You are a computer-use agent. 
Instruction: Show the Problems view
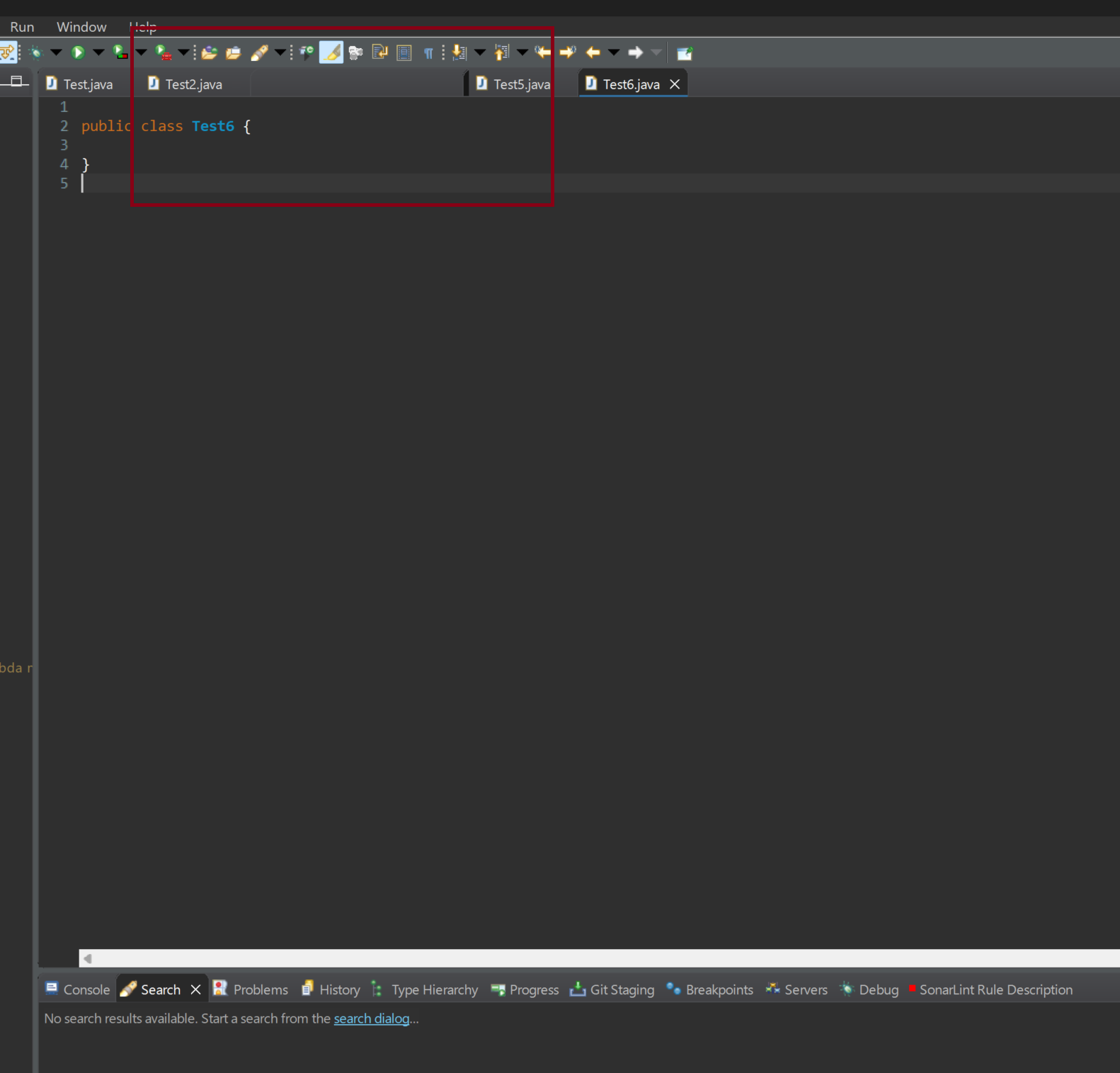[x=251, y=989]
